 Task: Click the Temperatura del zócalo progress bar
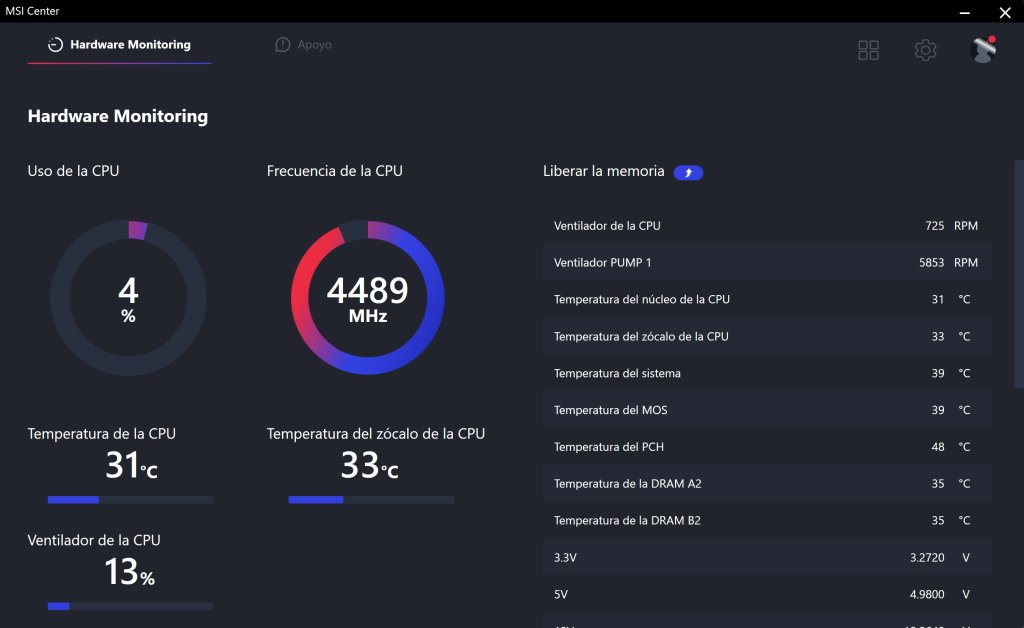tap(371, 500)
